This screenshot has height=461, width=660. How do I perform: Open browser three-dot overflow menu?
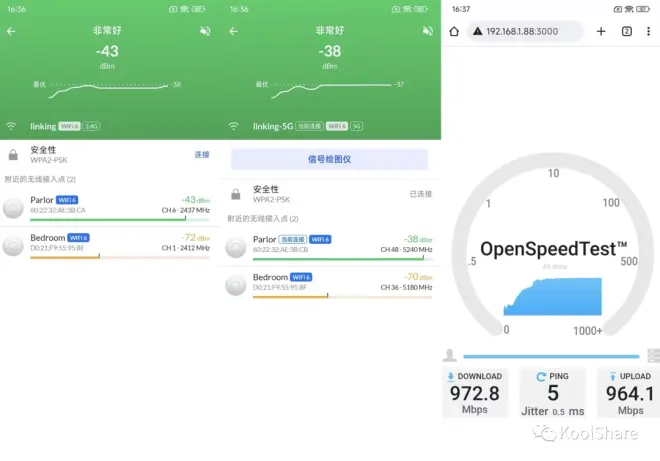(x=648, y=31)
